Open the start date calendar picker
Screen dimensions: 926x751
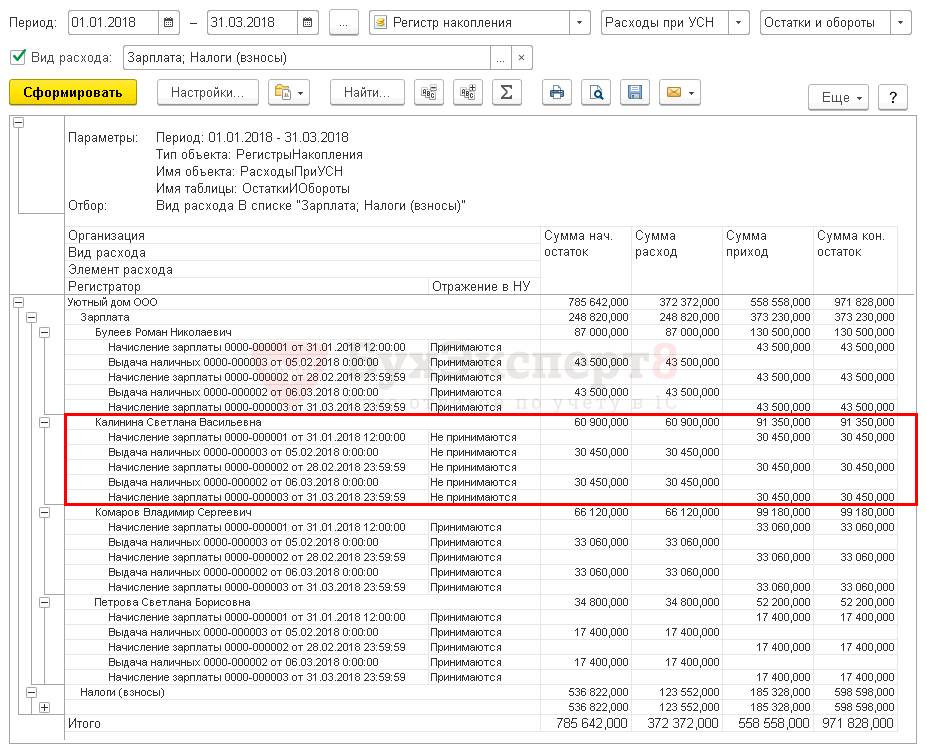(168, 22)
